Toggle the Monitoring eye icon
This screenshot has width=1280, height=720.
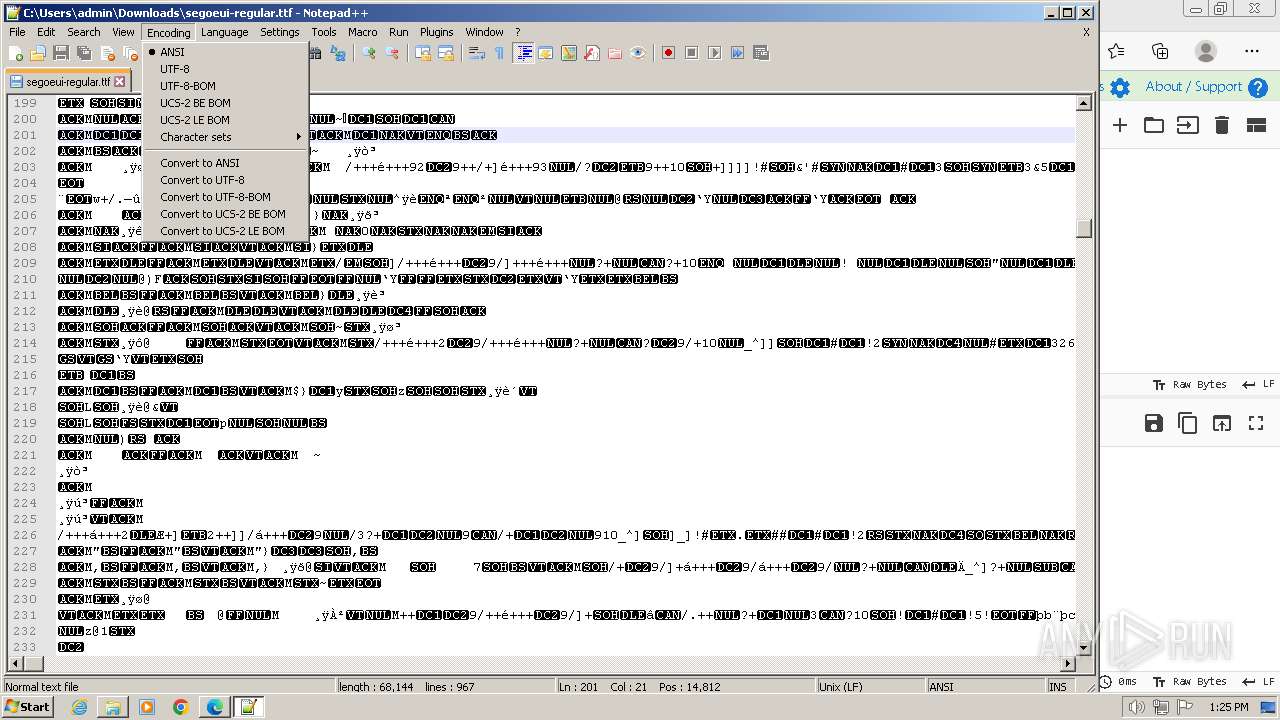[638, 53]
